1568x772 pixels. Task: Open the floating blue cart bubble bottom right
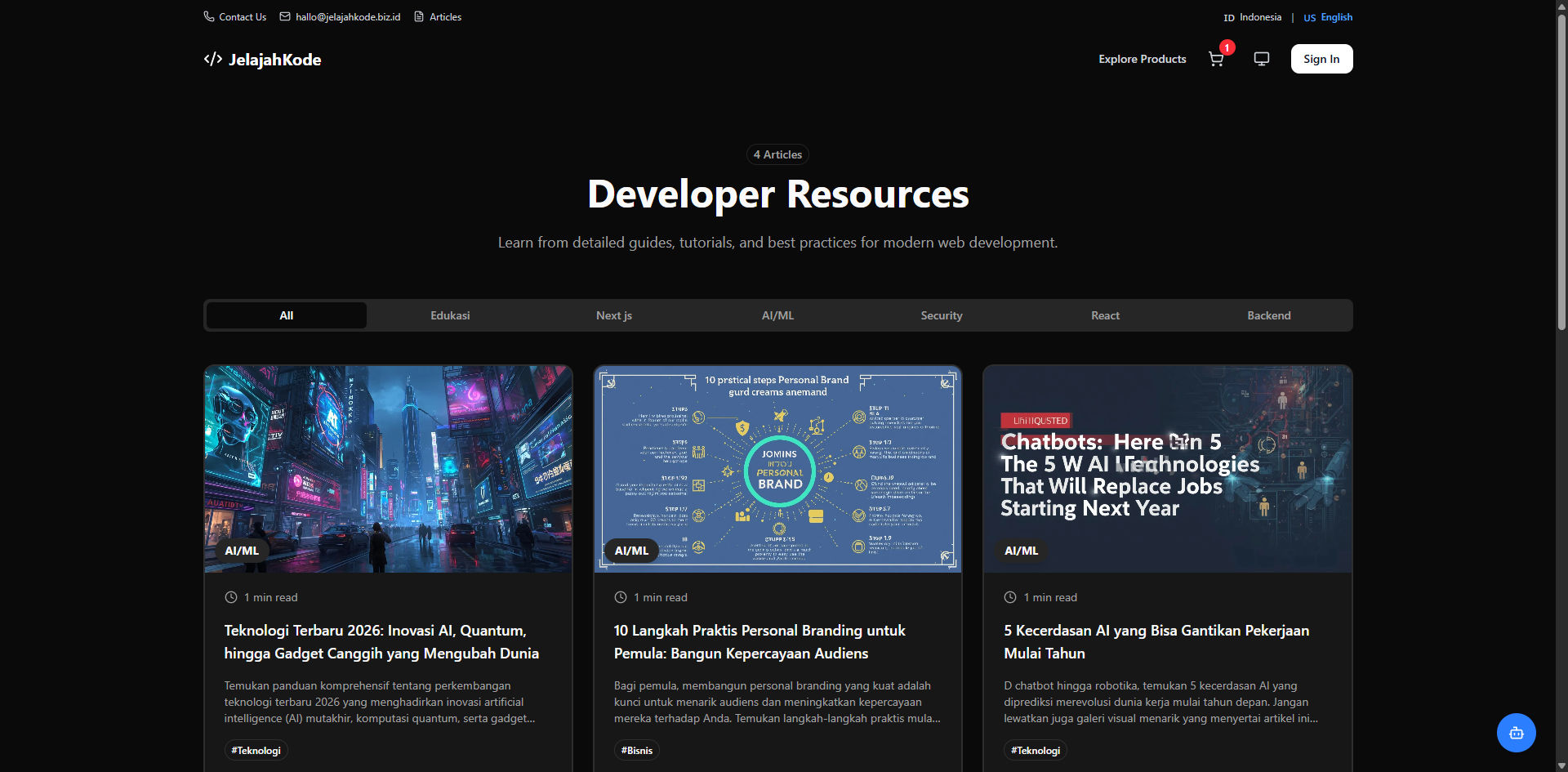click(x=1517, y=733)
